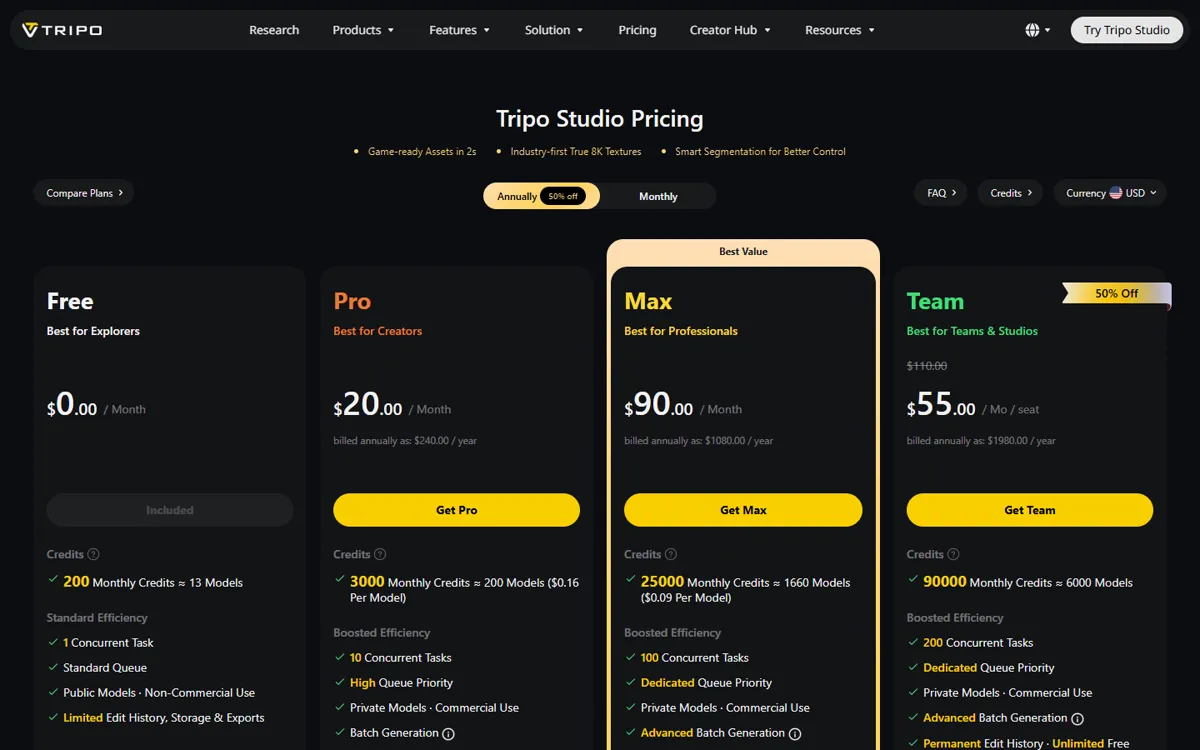This screenshot has height=750, width=1200.
Task: Click 'billed annually as: $1080.00 / year'
Action: 699,440
